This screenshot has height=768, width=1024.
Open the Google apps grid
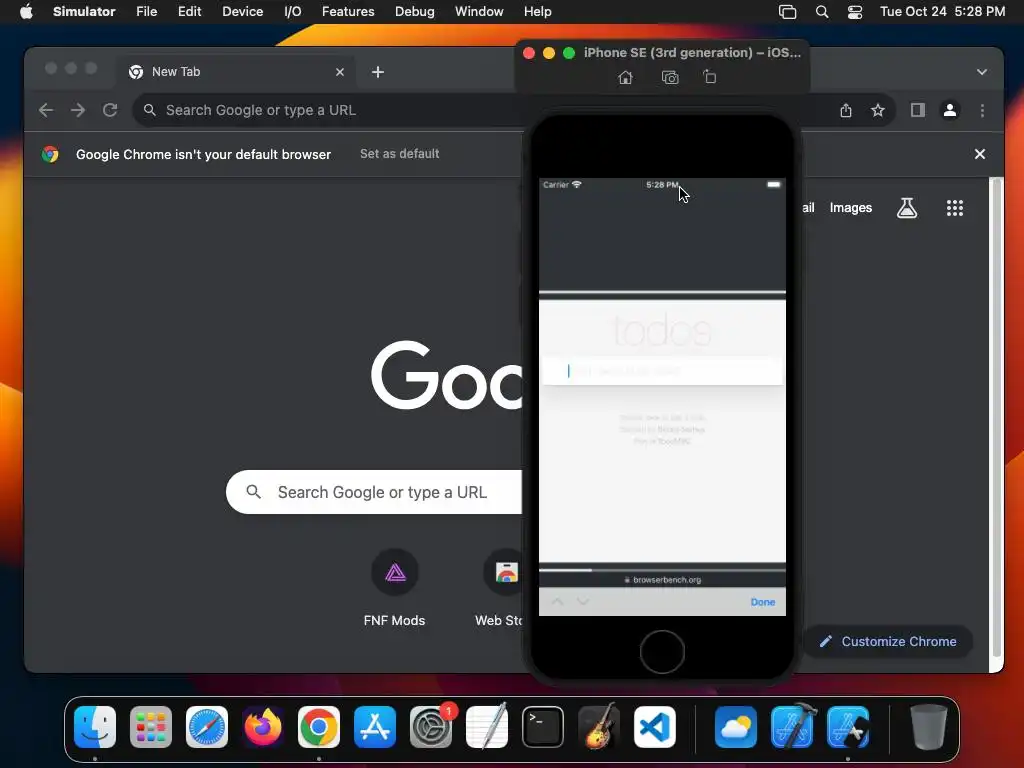pos(955,208)
